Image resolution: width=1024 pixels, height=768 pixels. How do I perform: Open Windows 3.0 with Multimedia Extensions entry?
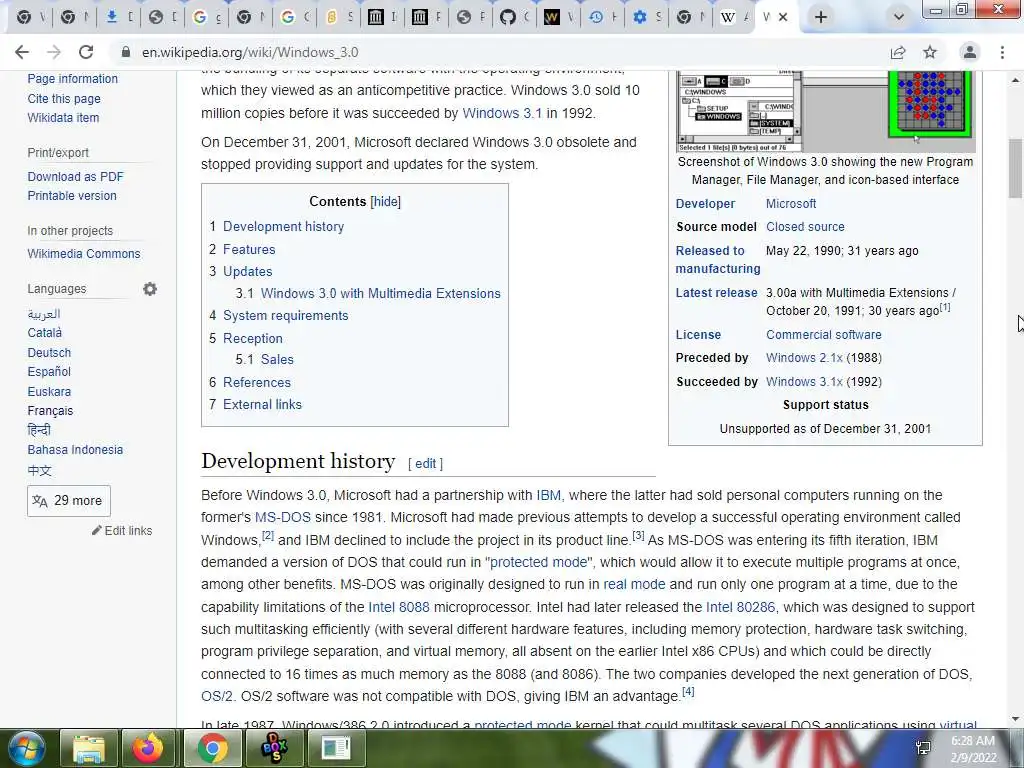point(380,294)
